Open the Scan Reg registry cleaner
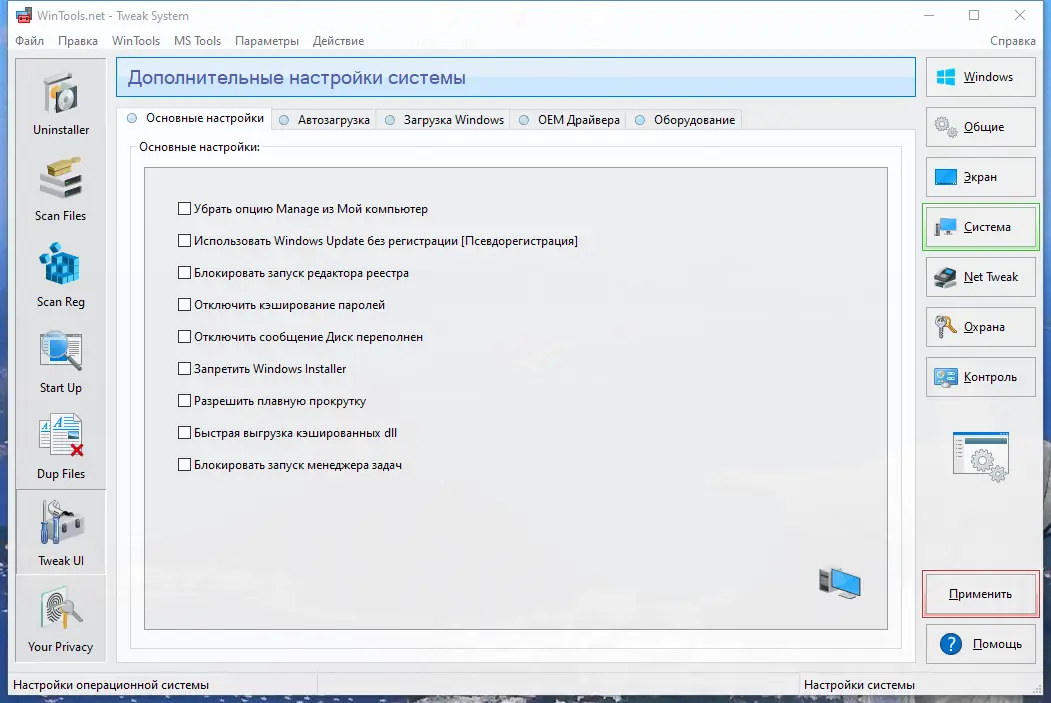Viewport: 1051px width, 703px height. [x=60, y=274]
